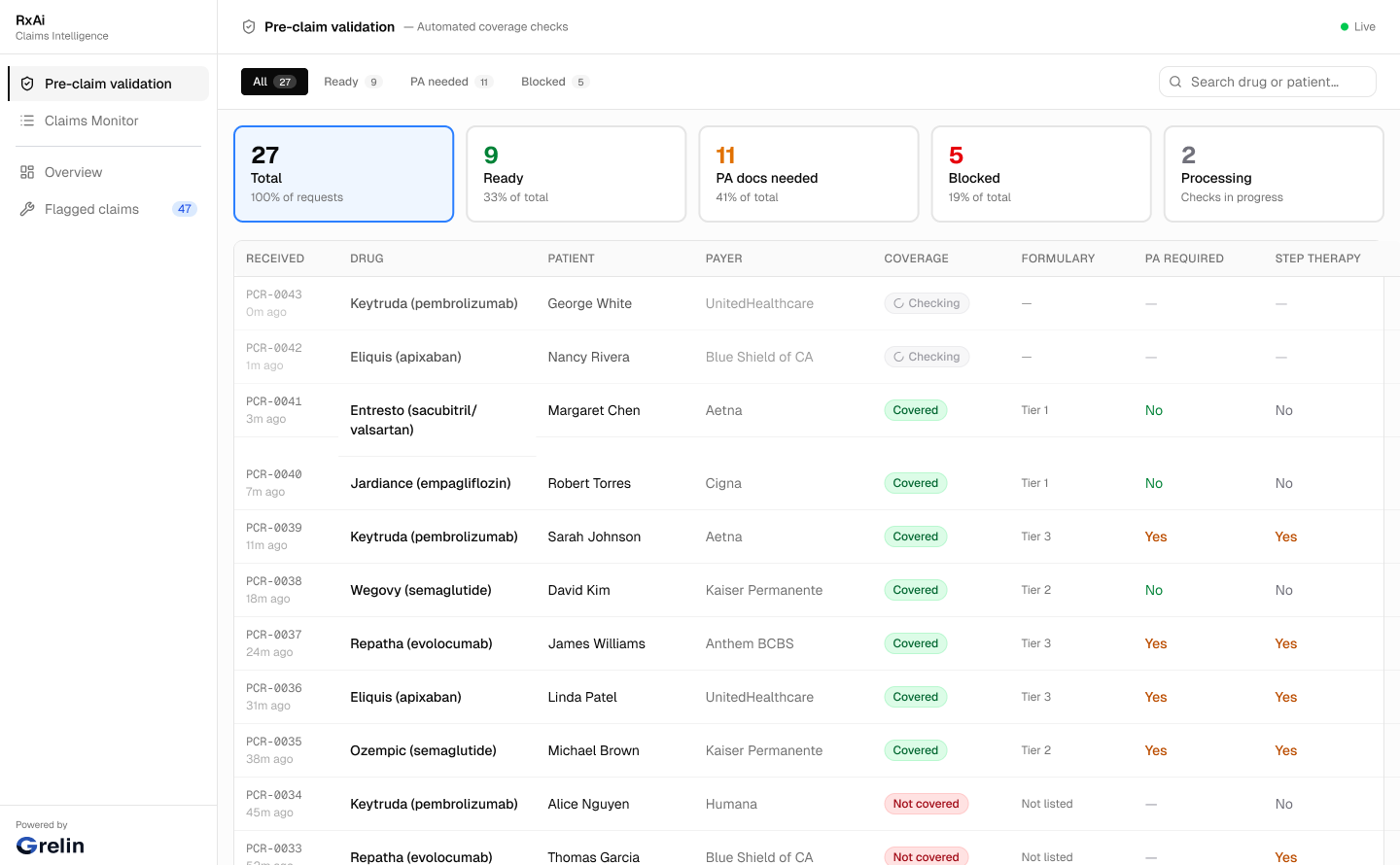Click Tier 2 in David Kim's row
Image resolution: width=1400 pixels, height=865 pixels.
click(1035, 590)
